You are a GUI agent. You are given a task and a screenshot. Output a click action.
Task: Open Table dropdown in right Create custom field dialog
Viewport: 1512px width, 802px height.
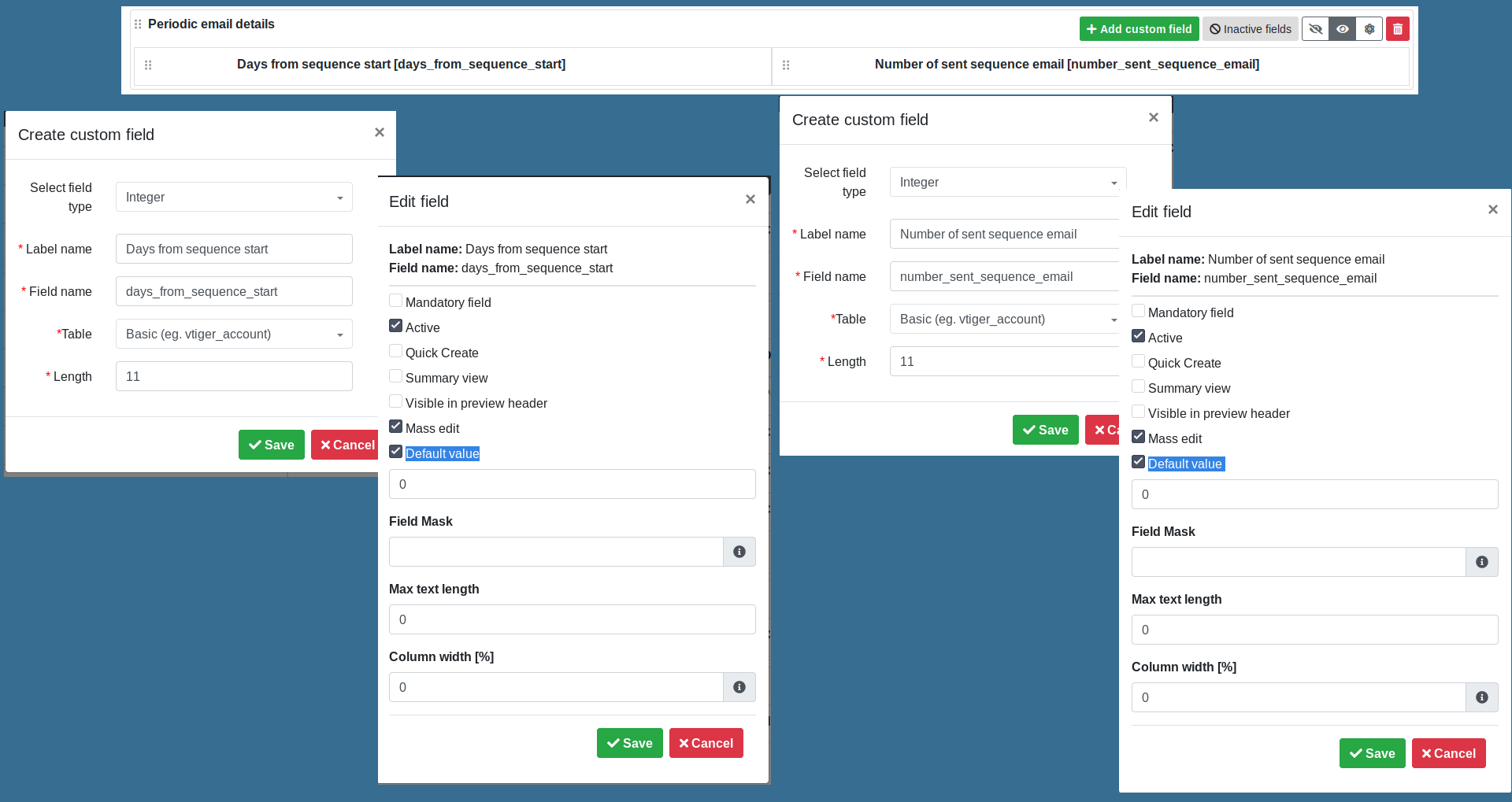(x=1005, y=319)
